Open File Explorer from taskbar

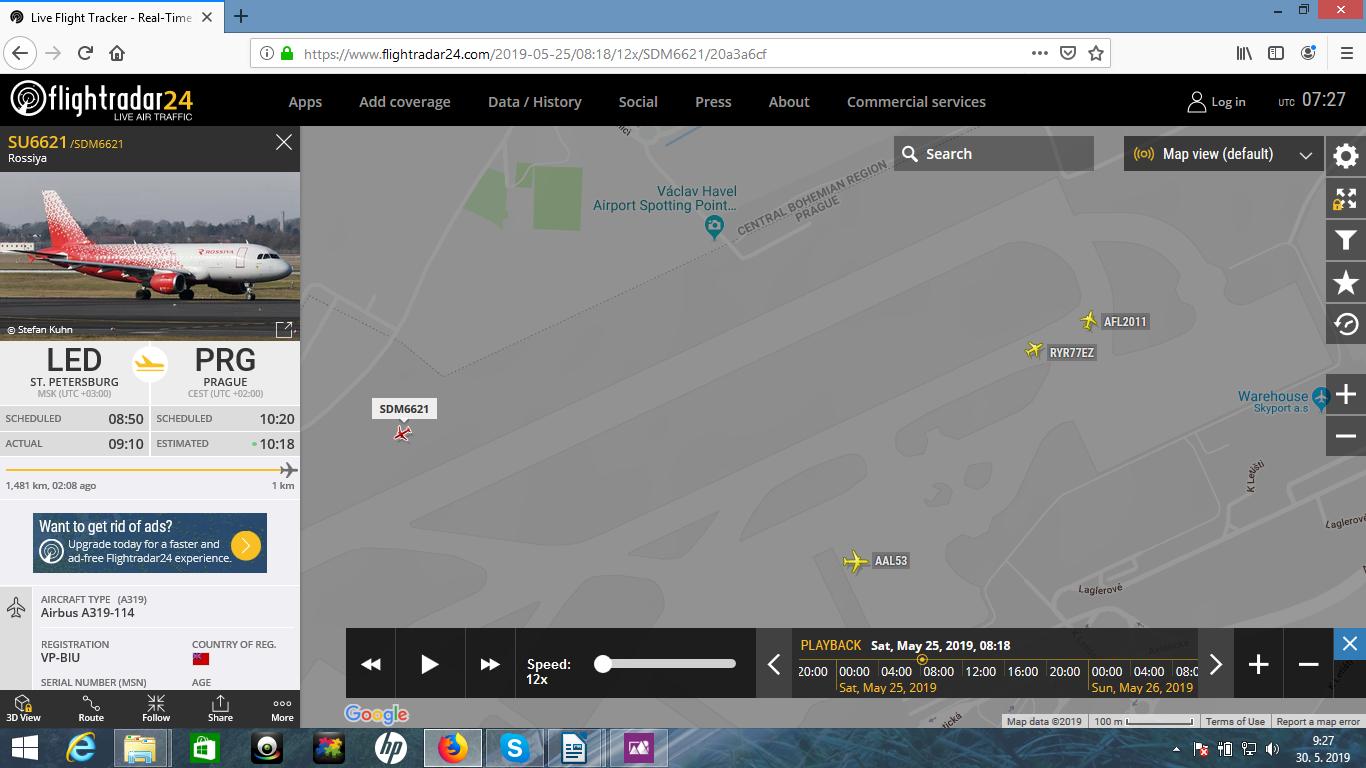tap(140, 748)
